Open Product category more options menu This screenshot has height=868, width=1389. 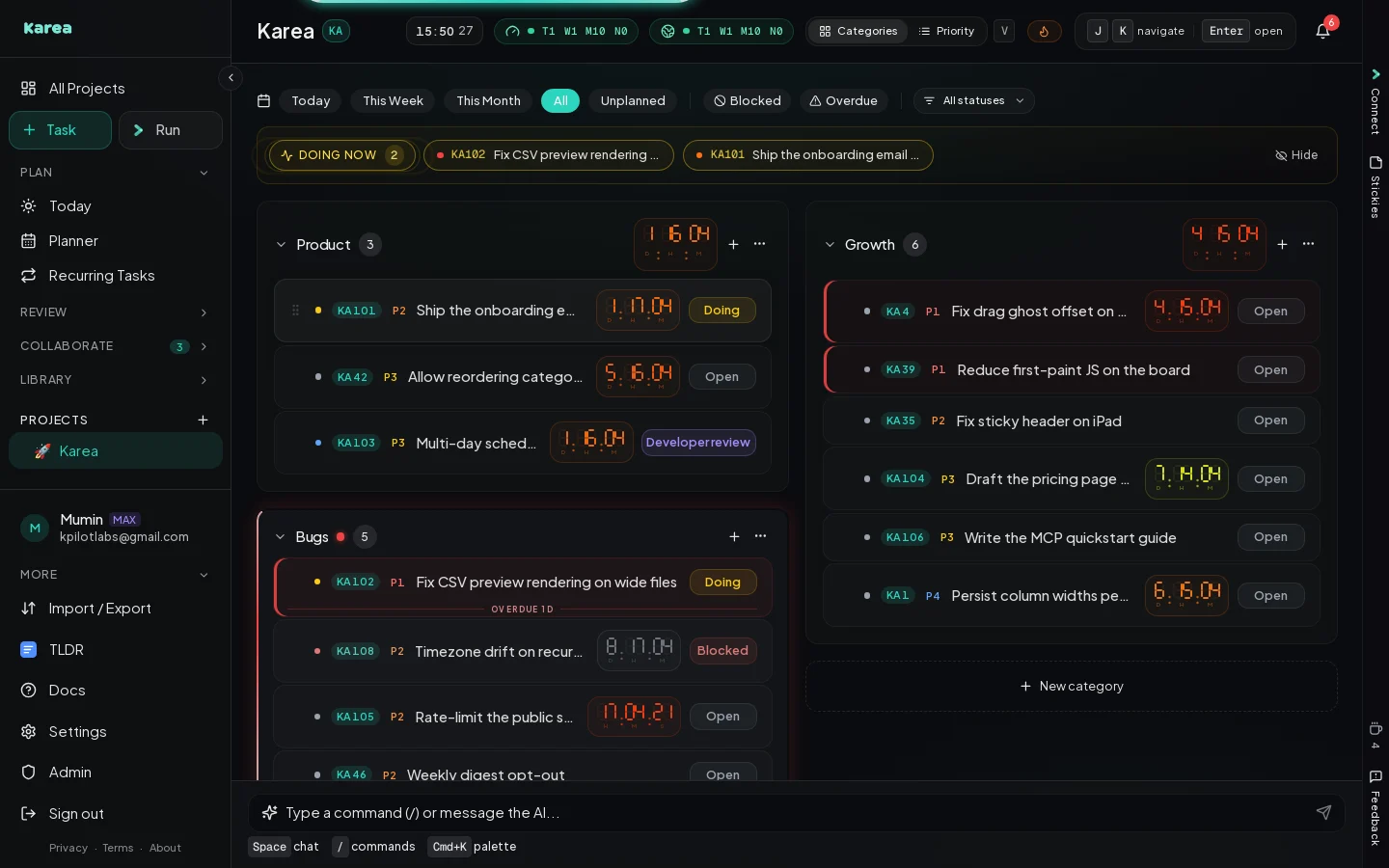click(x=760, y=244)
